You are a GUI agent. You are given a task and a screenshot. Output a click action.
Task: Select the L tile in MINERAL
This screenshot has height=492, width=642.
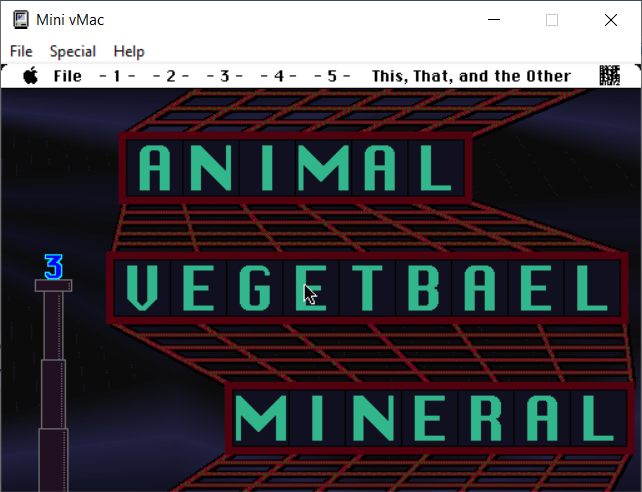tap(599, 418)
